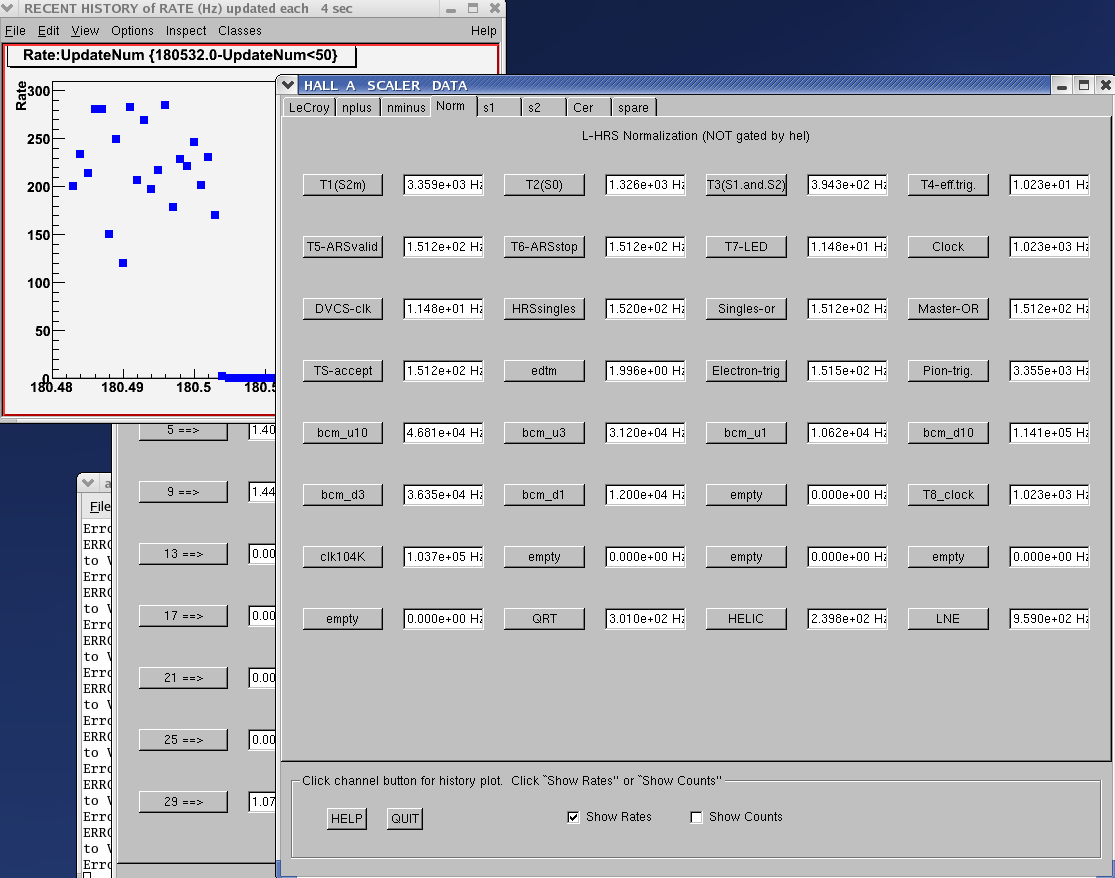This screenshot has height=878, width=1115.
Task: Show history plot for T1(S2m) channel
Action: [x=343, y=185]
